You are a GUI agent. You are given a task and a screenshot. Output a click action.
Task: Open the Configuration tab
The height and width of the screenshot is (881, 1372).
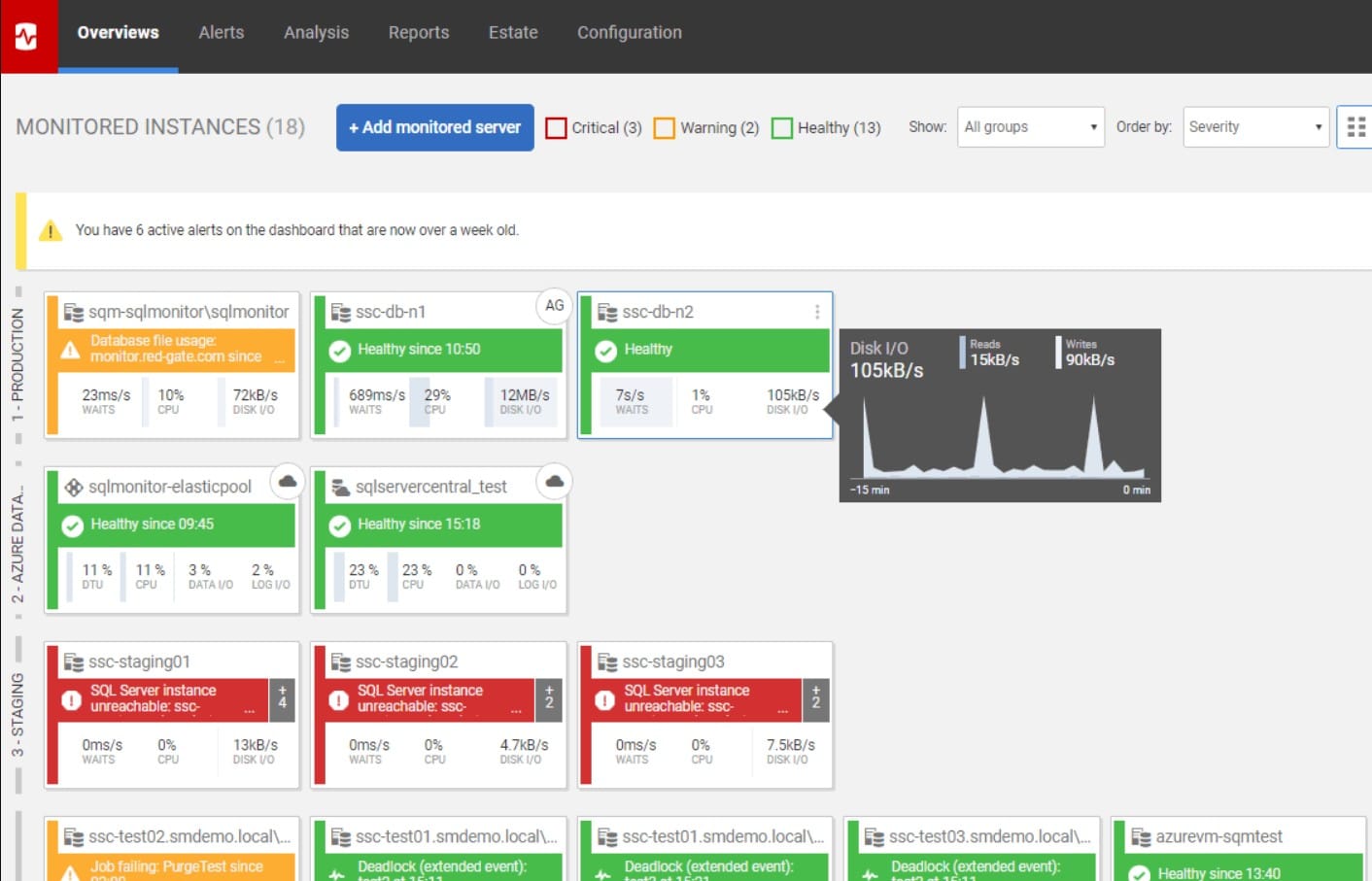click(629, 32)
